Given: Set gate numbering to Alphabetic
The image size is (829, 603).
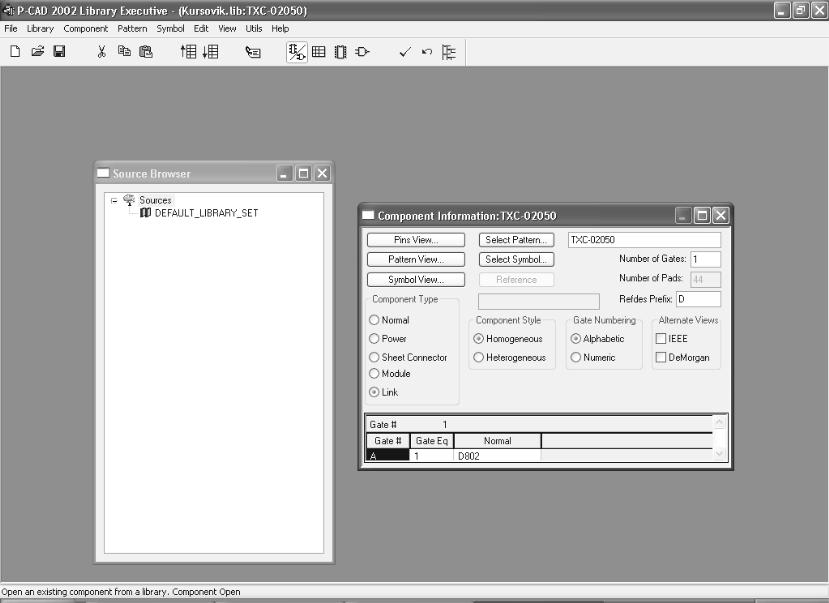Looking at the screenshot, I should pyautogui.click(x=576, y=338).
